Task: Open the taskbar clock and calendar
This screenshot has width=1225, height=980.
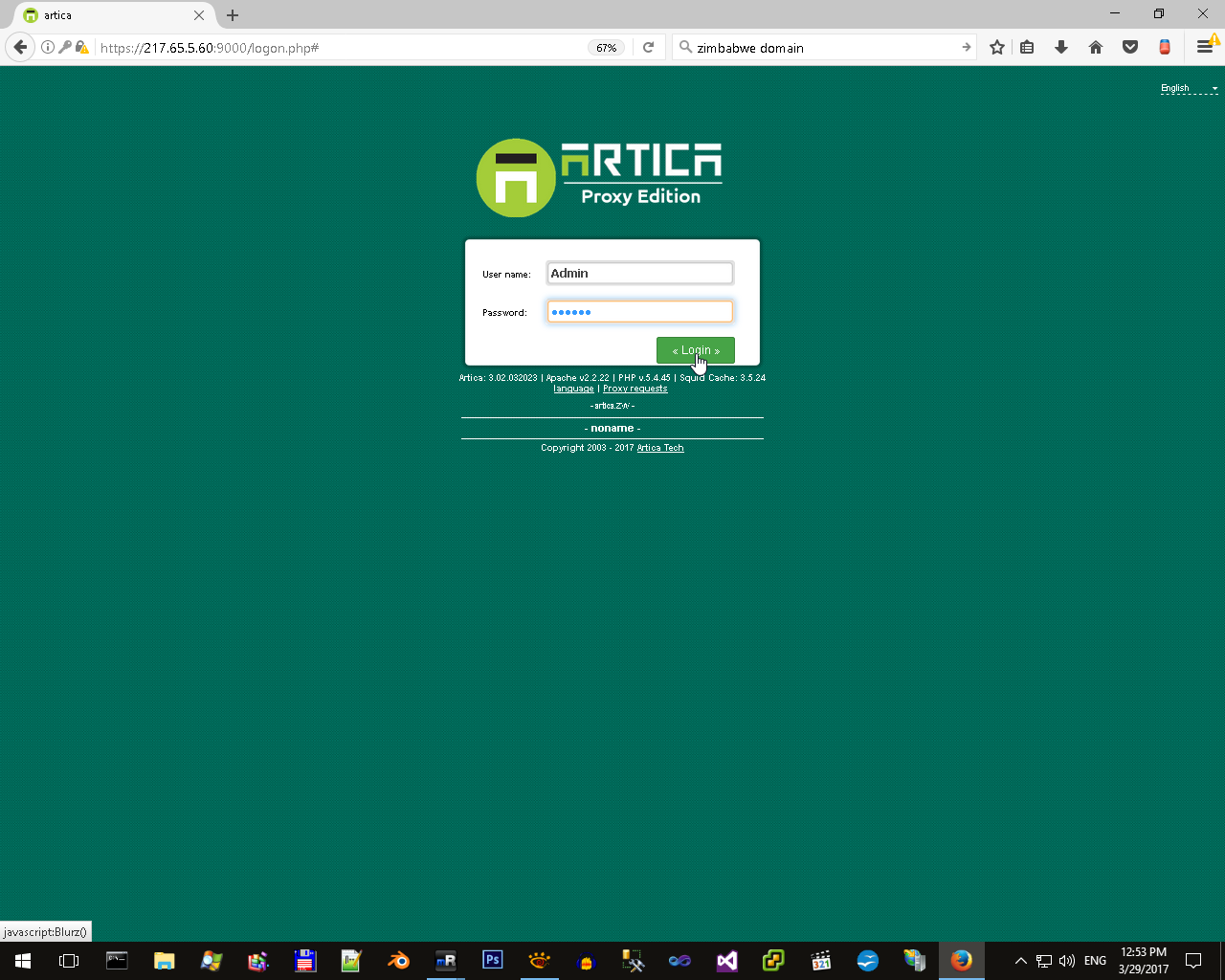Action: (x=1144, y=961)
